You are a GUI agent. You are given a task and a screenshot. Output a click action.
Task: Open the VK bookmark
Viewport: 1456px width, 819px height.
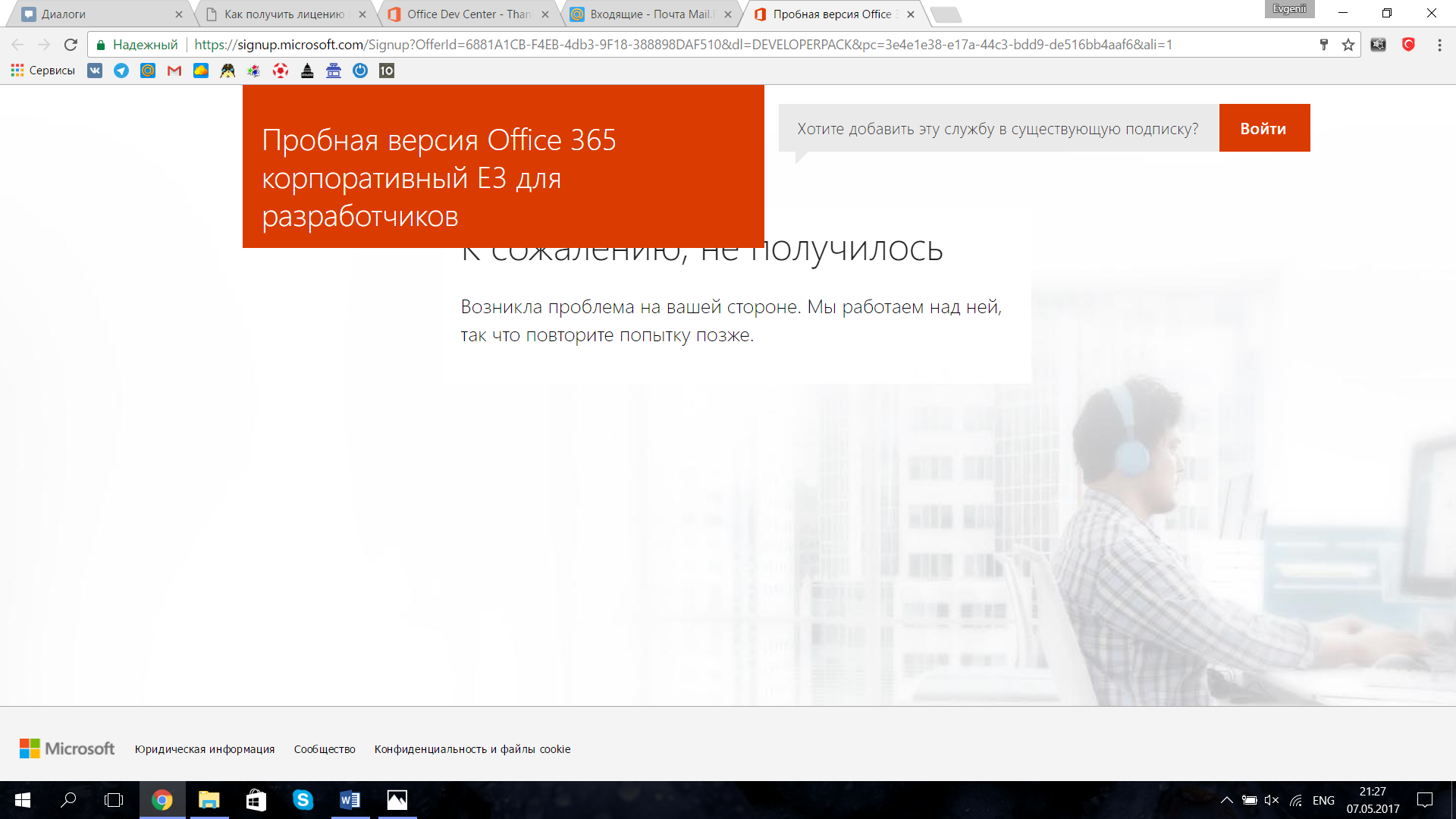tap(95, 71)
